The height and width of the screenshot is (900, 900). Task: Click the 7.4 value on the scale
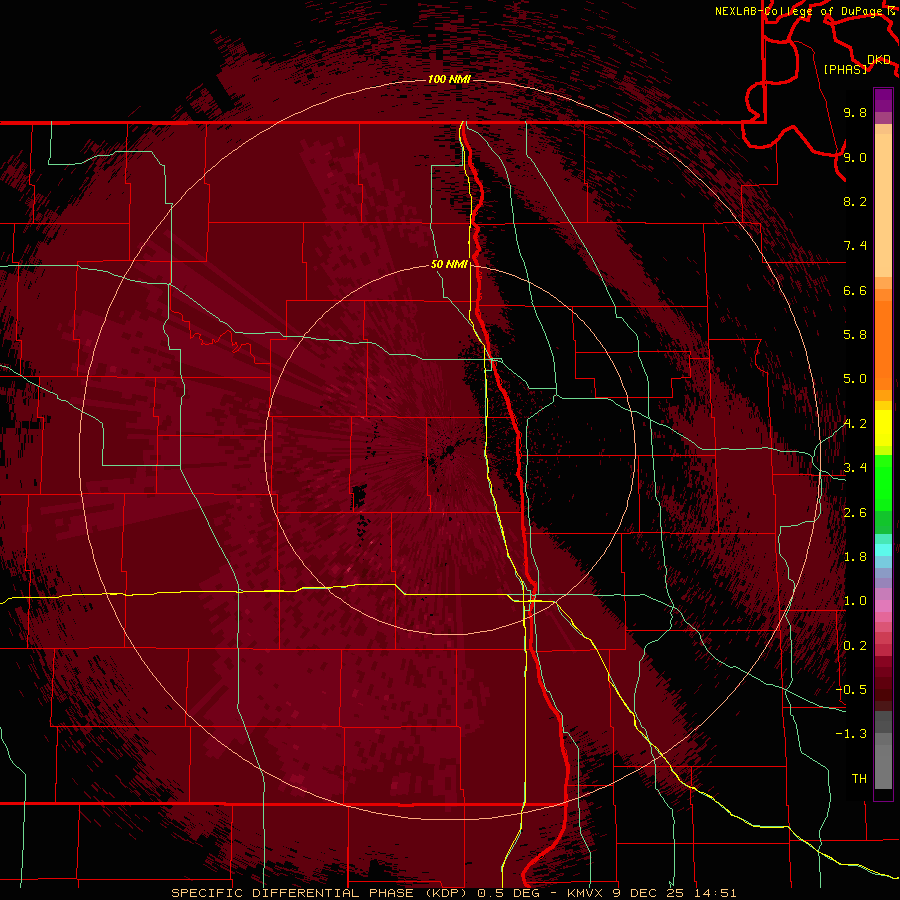click(855, 246)
